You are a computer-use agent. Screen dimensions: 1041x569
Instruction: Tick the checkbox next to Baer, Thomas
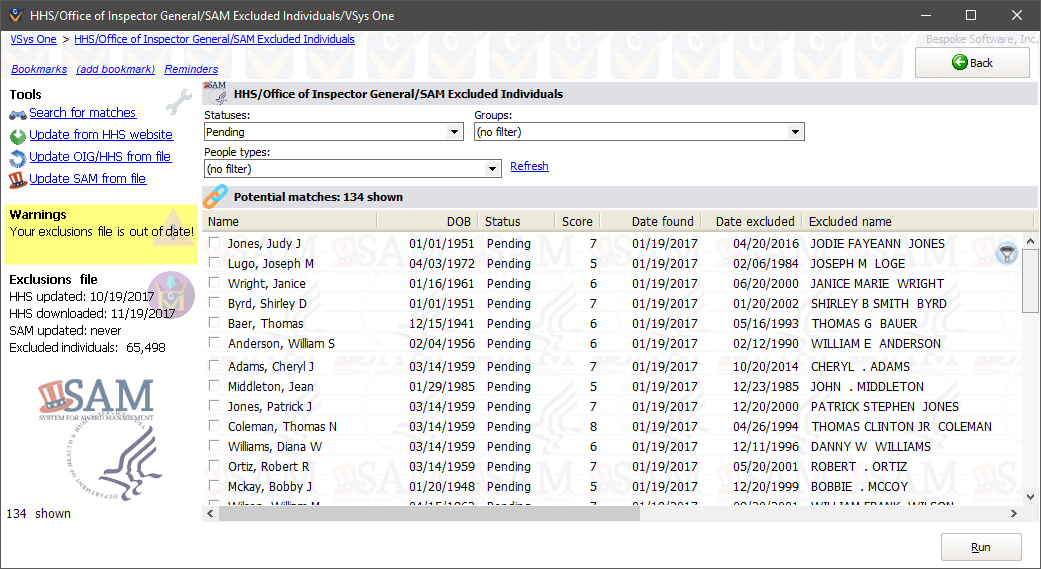tap(215, 323)
